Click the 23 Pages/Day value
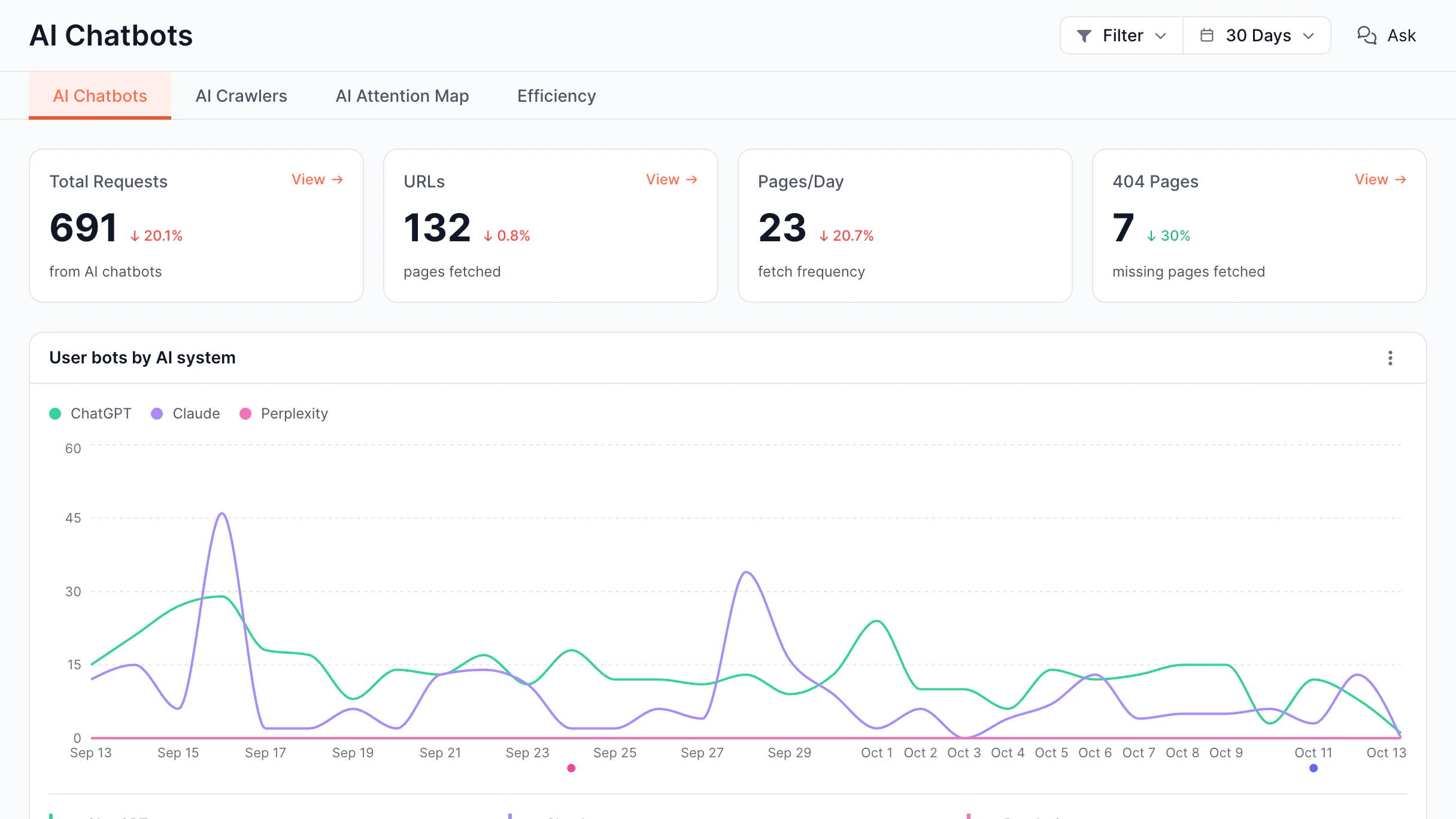This screenshot has height=819, width=1456. coord(782,228)
